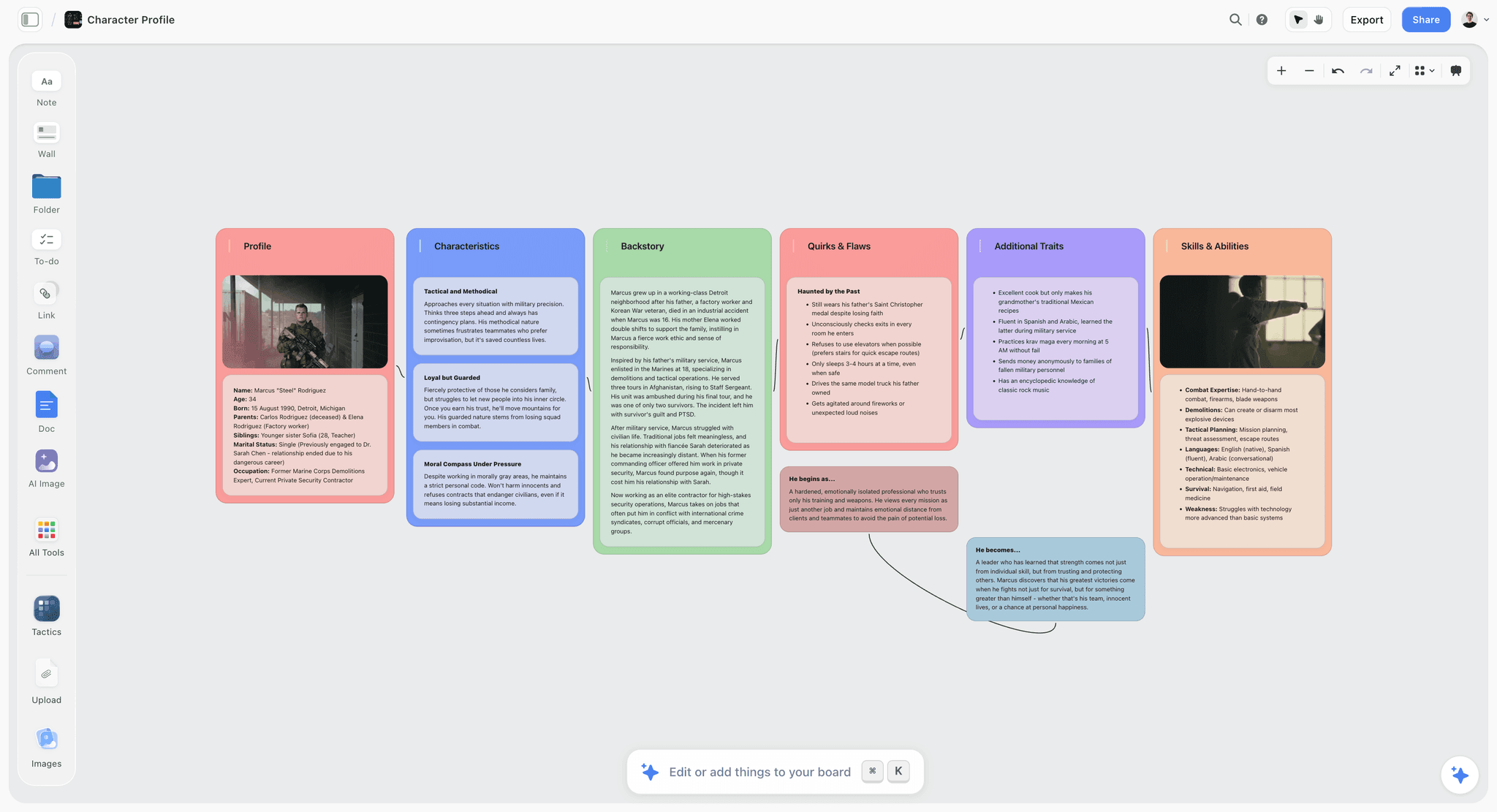Viewport: 1497px width, 812px height.
Task: Zoom out with minus button
Action: pyautogui.click(x=1309, y=71)
